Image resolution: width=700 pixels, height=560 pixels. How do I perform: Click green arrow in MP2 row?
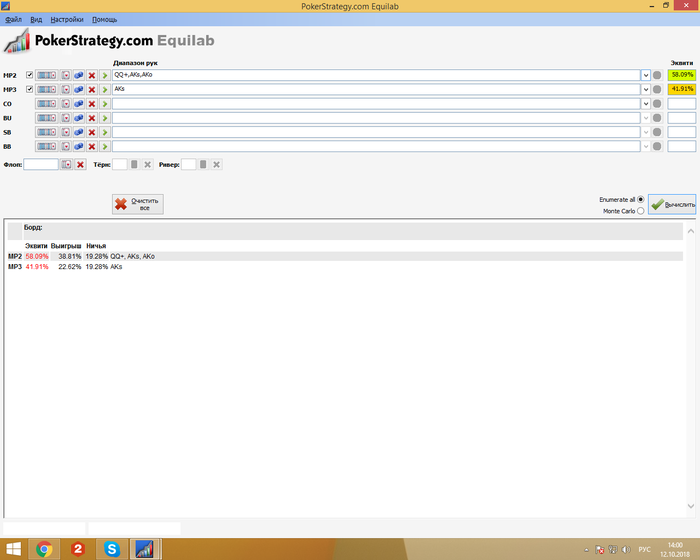[105, 75]
